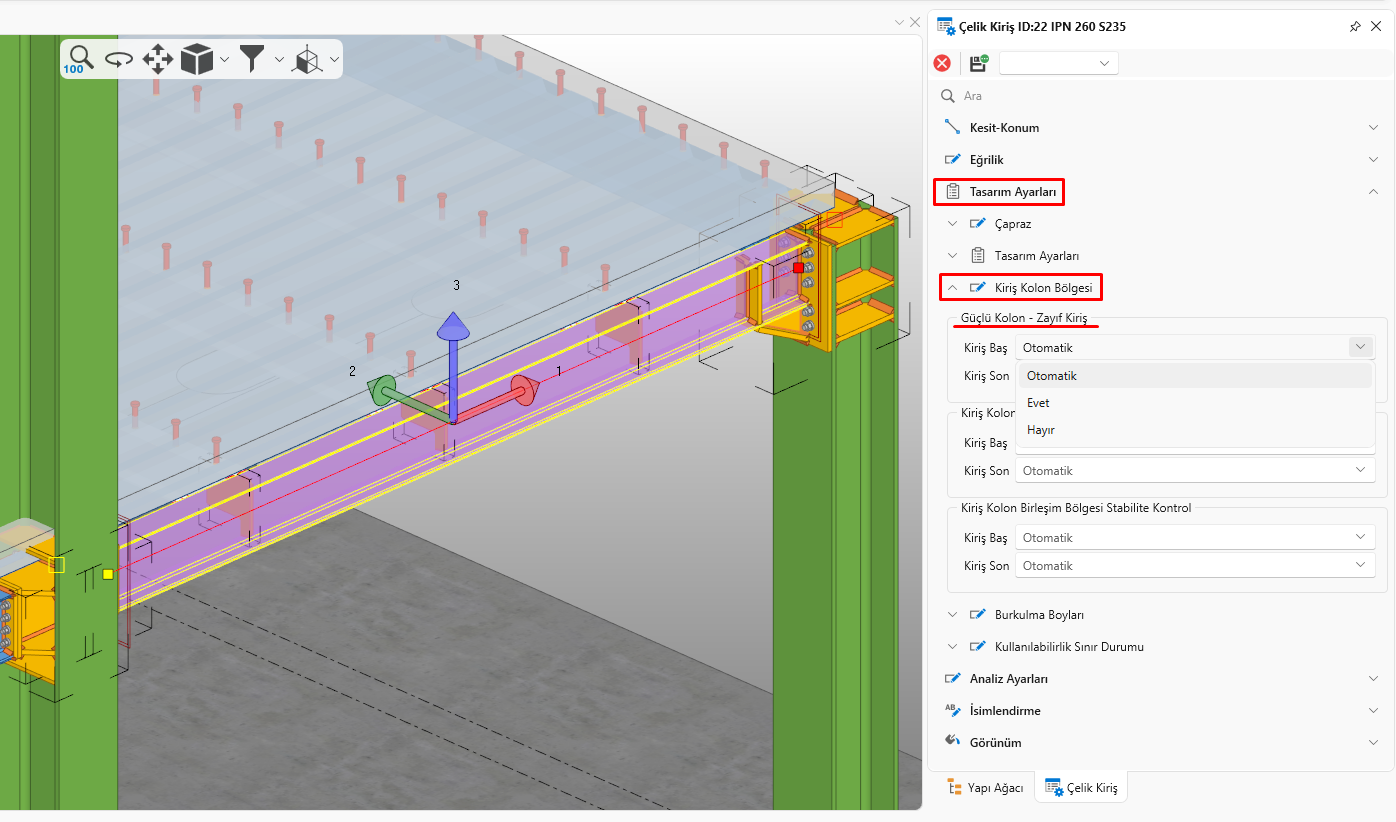Select Otomatik option in the open list
This screenshot has height=822, width=1396.
point(1051,376)
